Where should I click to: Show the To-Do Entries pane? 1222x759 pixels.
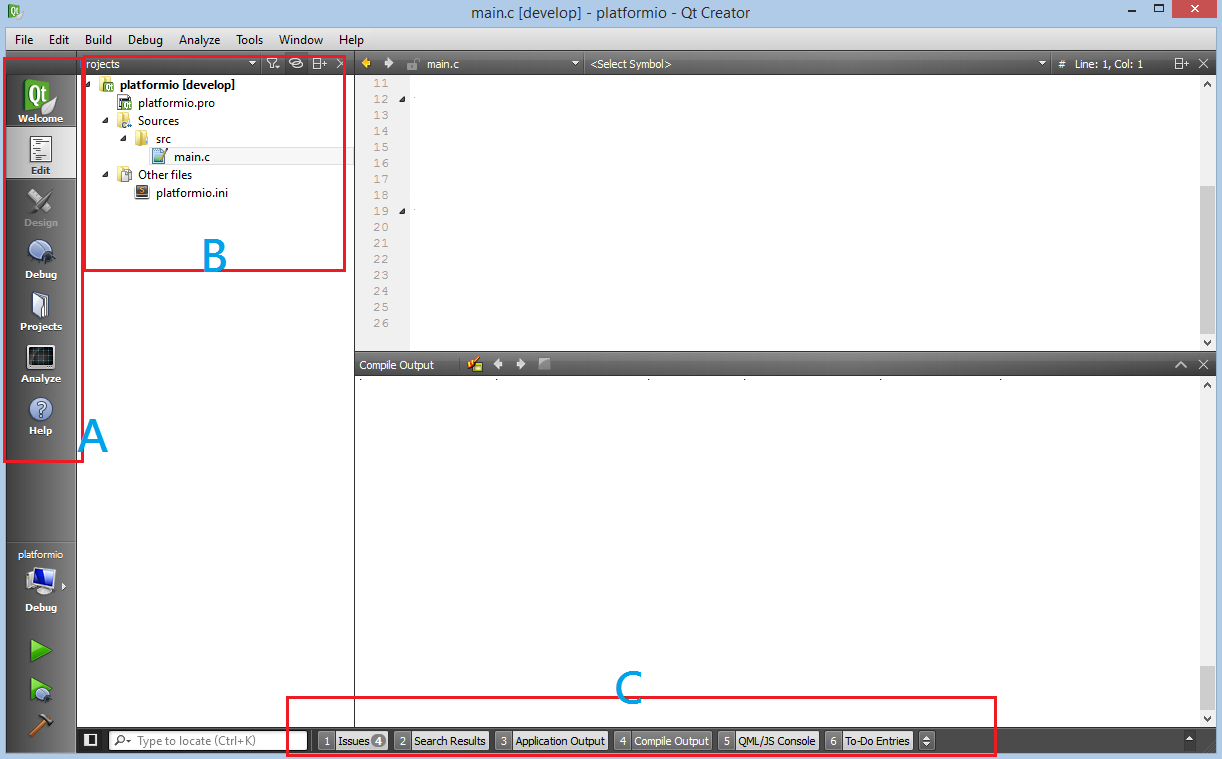869,741
